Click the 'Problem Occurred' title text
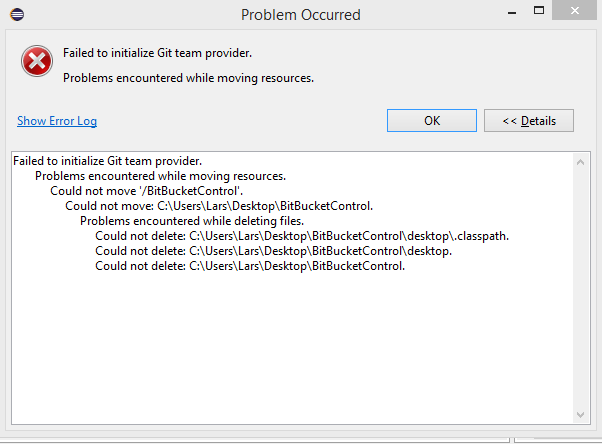The width and height of the screenshot is (602, 444). tap(301, 15)
